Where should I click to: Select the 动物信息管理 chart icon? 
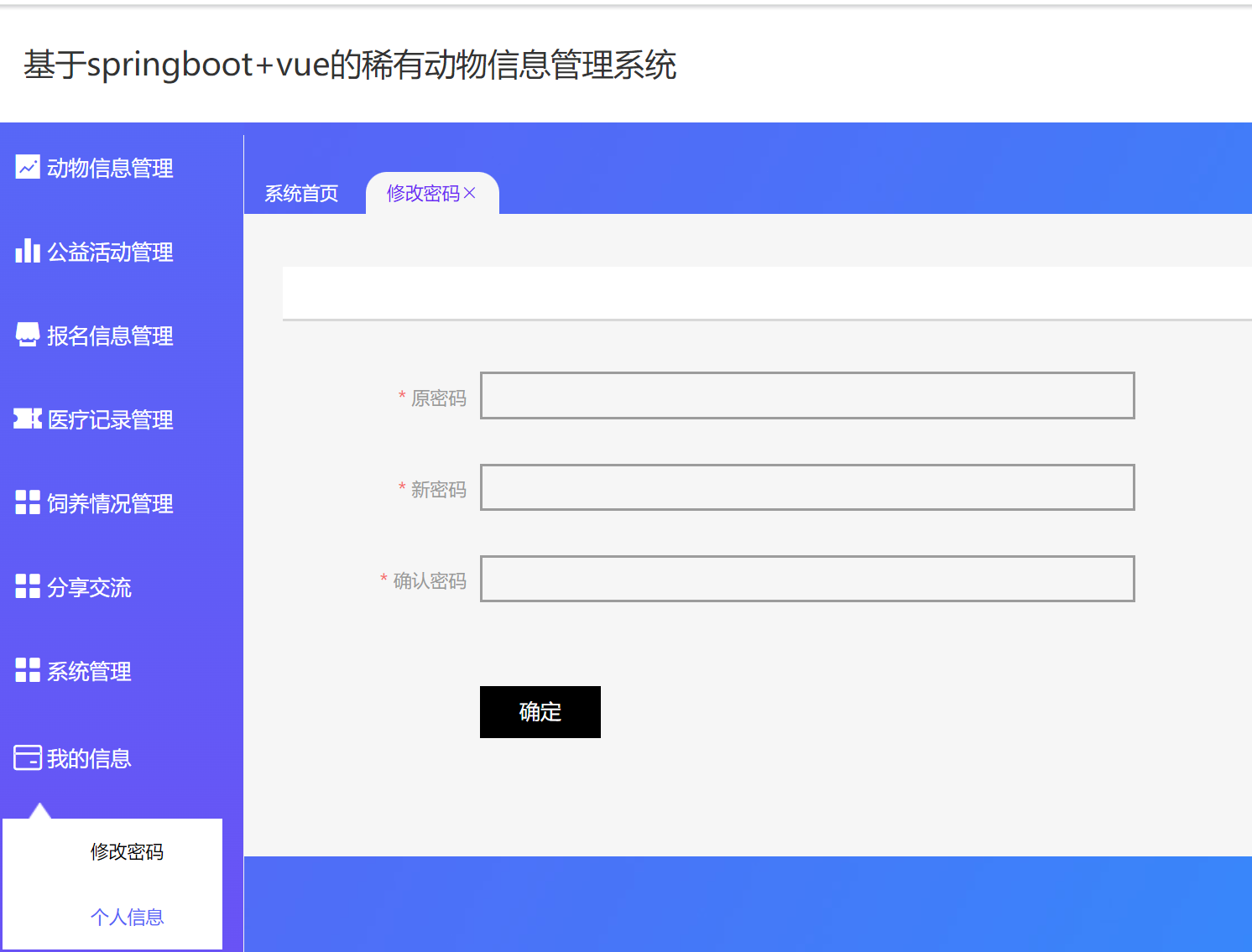coord(26,168)
